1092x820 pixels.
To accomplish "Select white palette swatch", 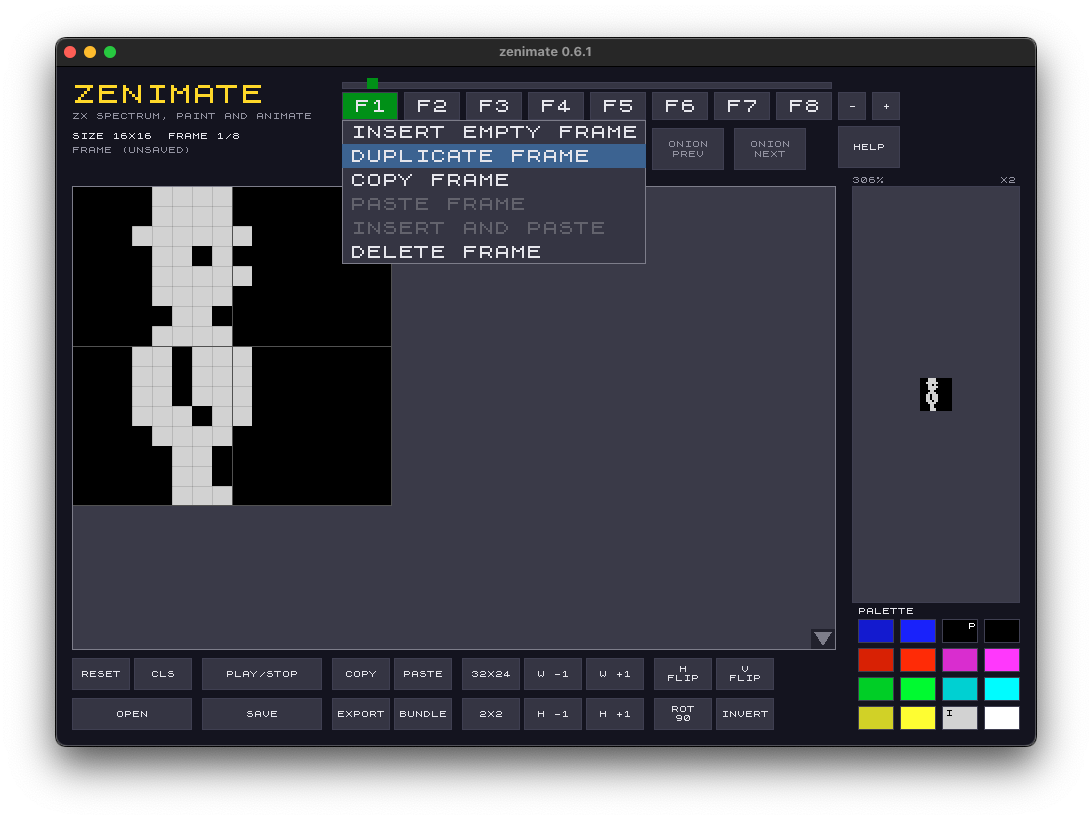I will tap(1001, 718).
